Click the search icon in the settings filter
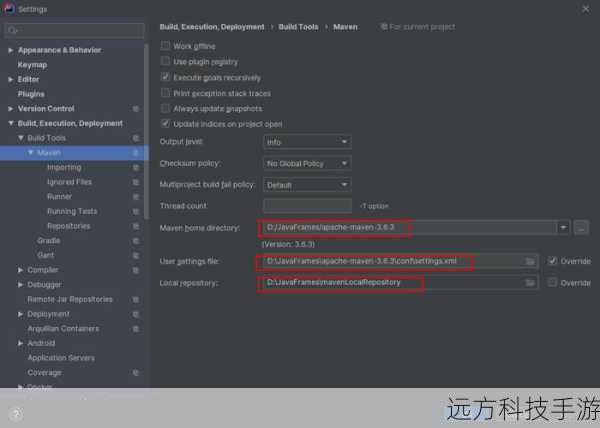This screenshot has width=600, height=428. click(12, 30)
